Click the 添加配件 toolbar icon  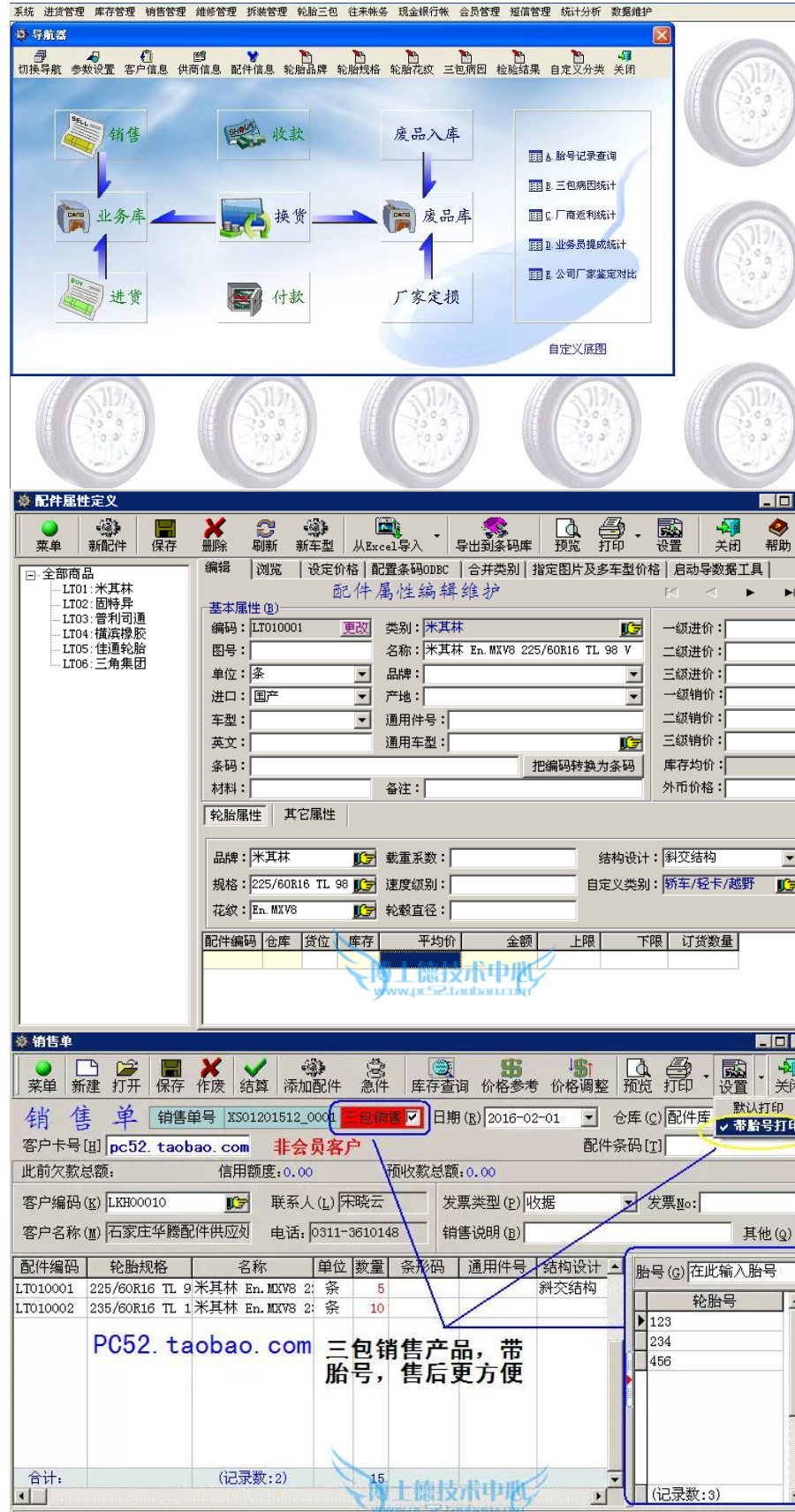pos(313,1077)
